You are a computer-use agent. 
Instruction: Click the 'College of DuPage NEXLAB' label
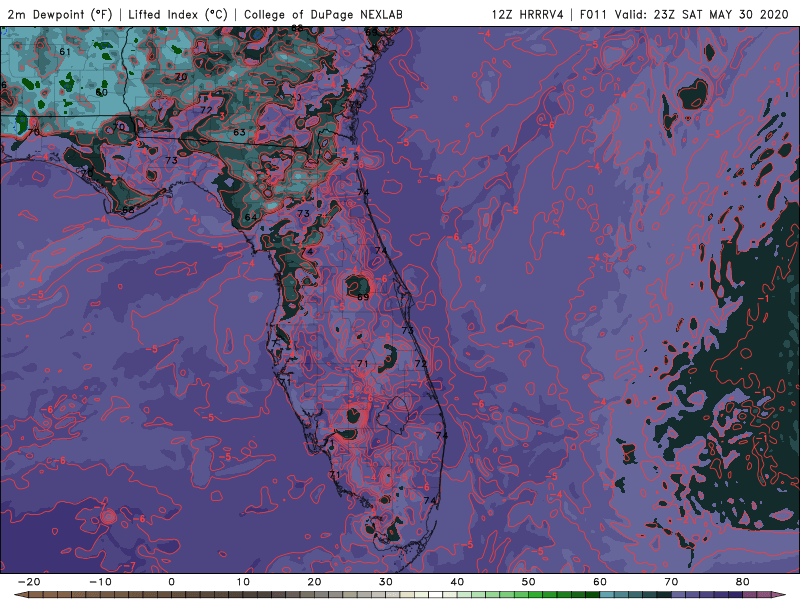323,14
